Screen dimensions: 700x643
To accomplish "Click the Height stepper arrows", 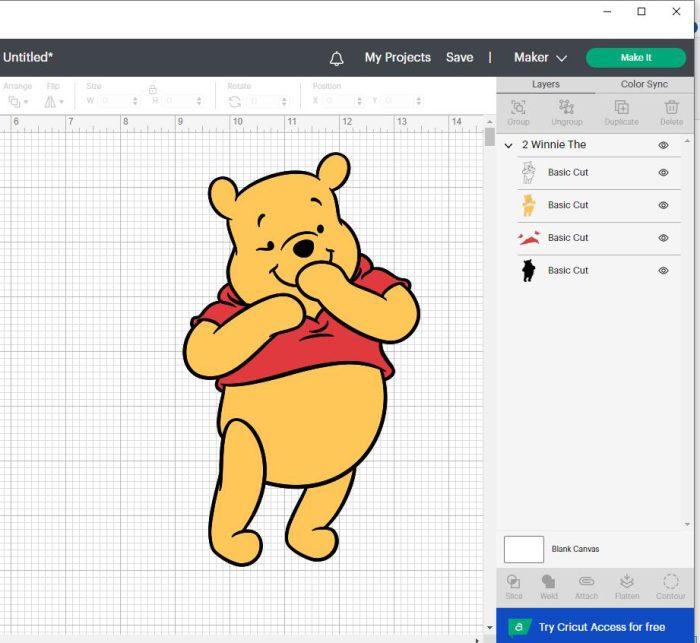I will [x=199, y=101].
